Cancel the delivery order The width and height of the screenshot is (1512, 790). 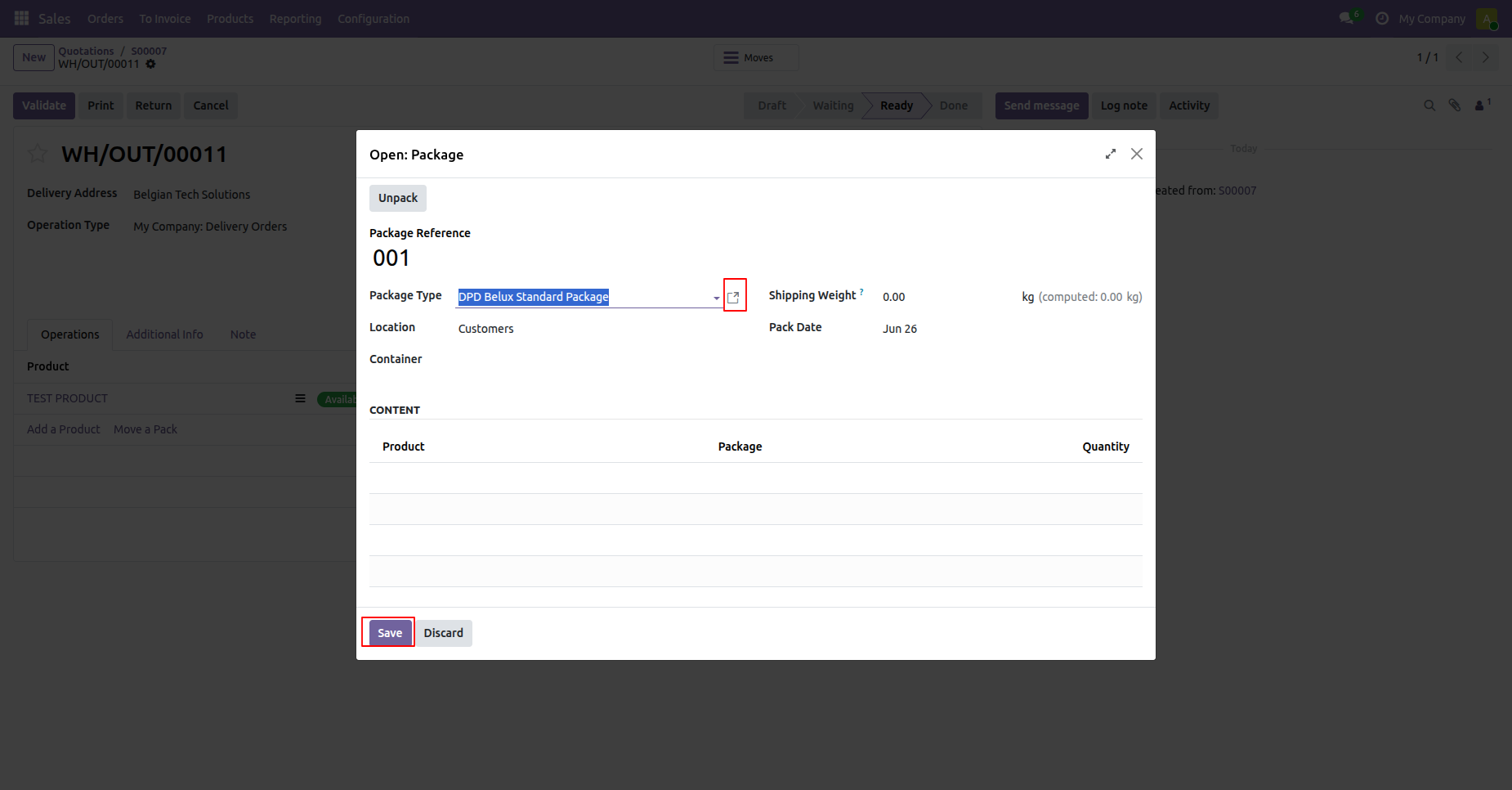click(211, 105)
